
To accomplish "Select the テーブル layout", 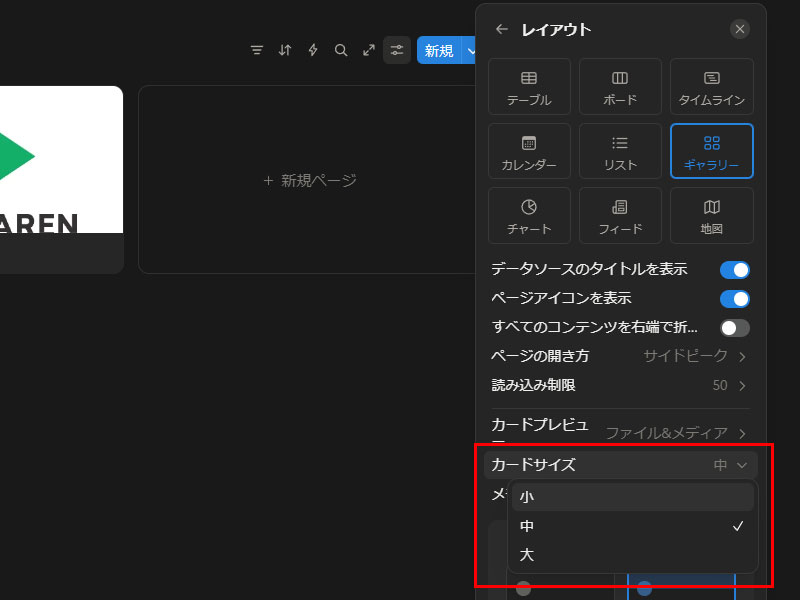I will click(x=529, y=87).
